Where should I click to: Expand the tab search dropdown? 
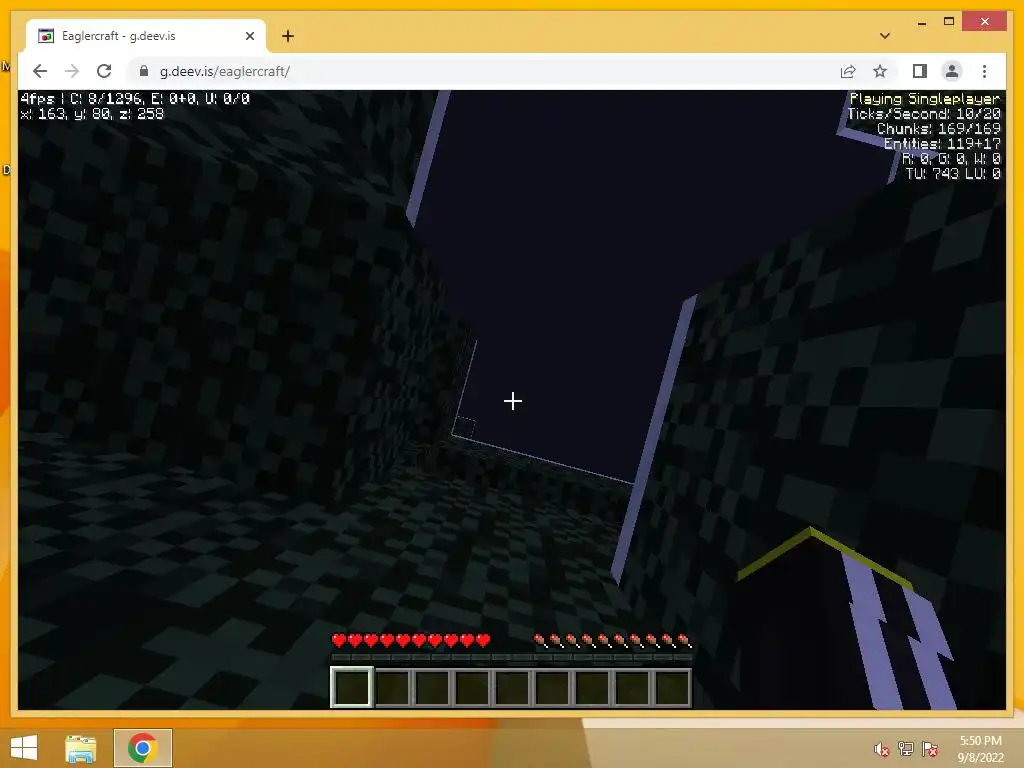pyautogui.click(x=885, y=36)
